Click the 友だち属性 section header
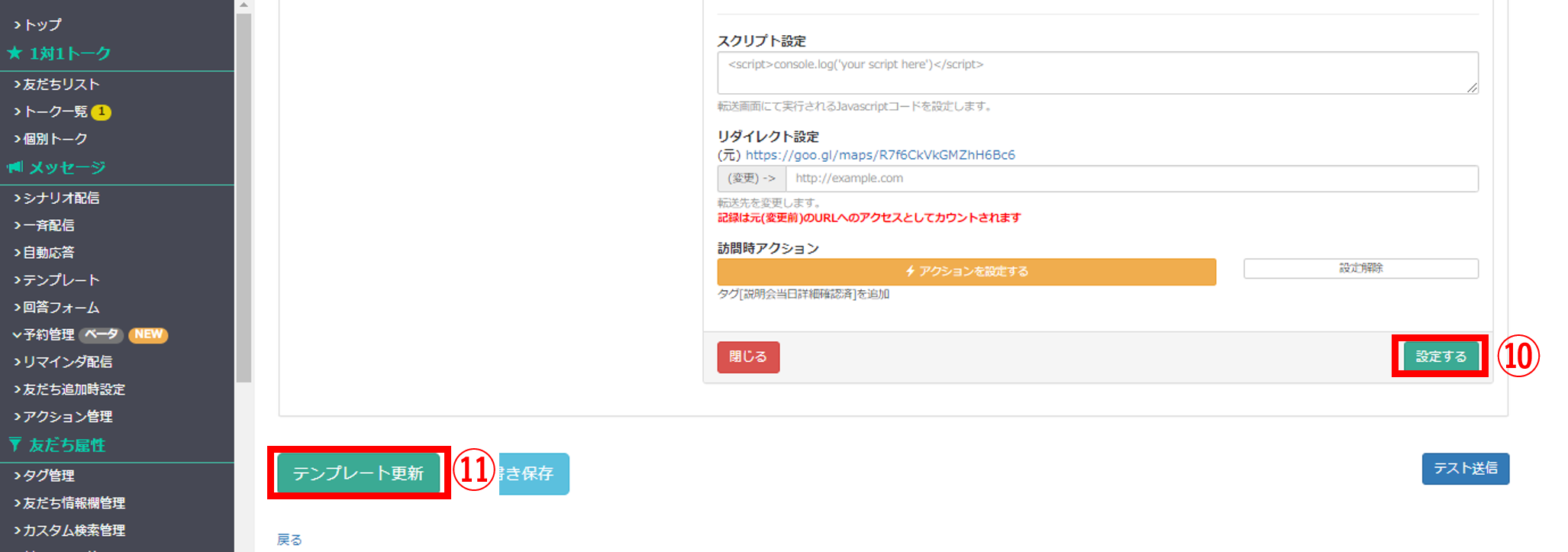 (67, 445)
